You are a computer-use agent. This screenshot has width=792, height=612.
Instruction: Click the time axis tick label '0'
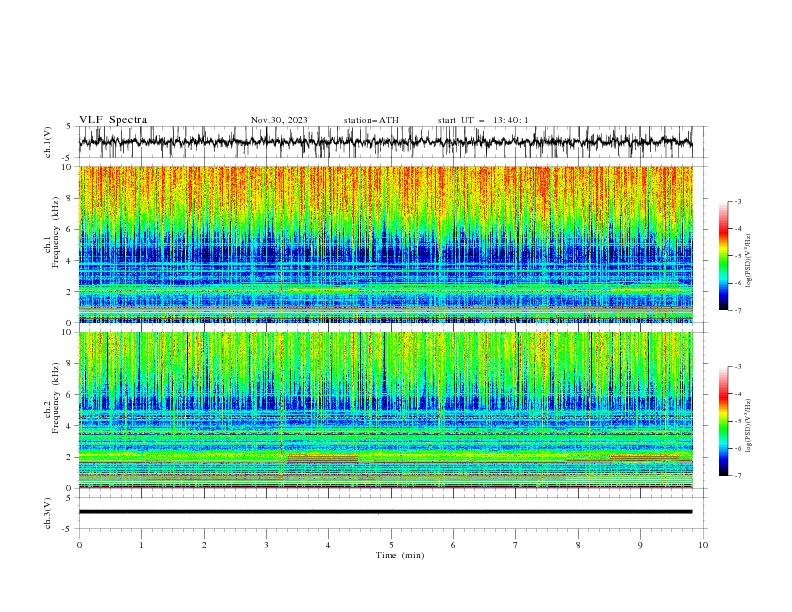pos(79,545)
